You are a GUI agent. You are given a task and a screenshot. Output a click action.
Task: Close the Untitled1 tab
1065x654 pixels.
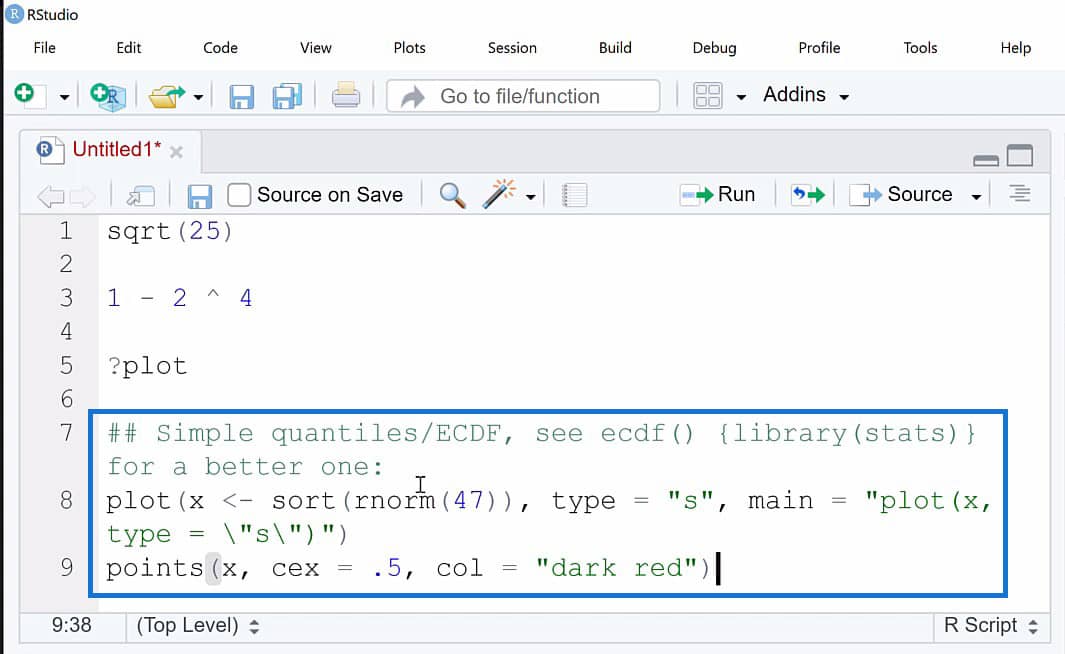pyautogui.click(x=176, y=152)
